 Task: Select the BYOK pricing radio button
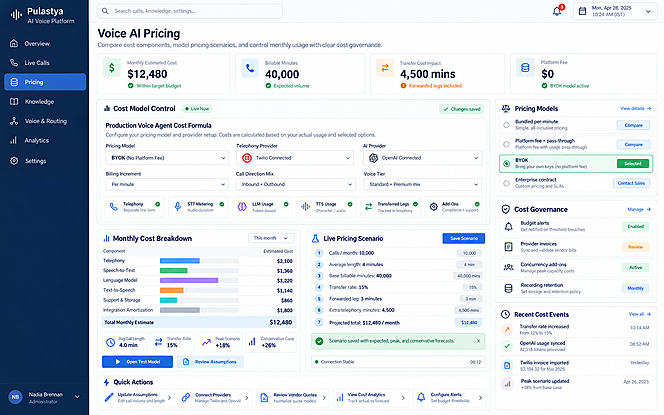(506, 163)
